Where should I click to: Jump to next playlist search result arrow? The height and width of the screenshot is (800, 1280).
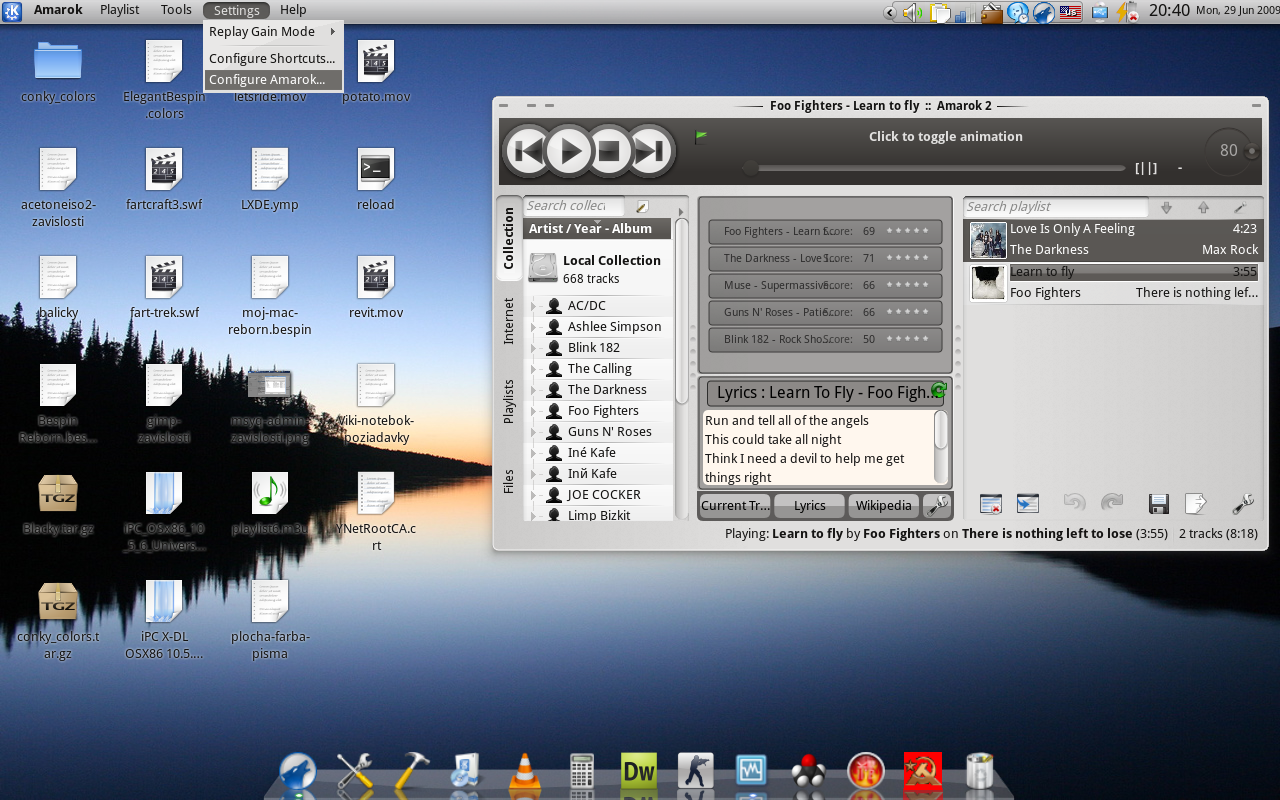click(x=1166, y=207)
